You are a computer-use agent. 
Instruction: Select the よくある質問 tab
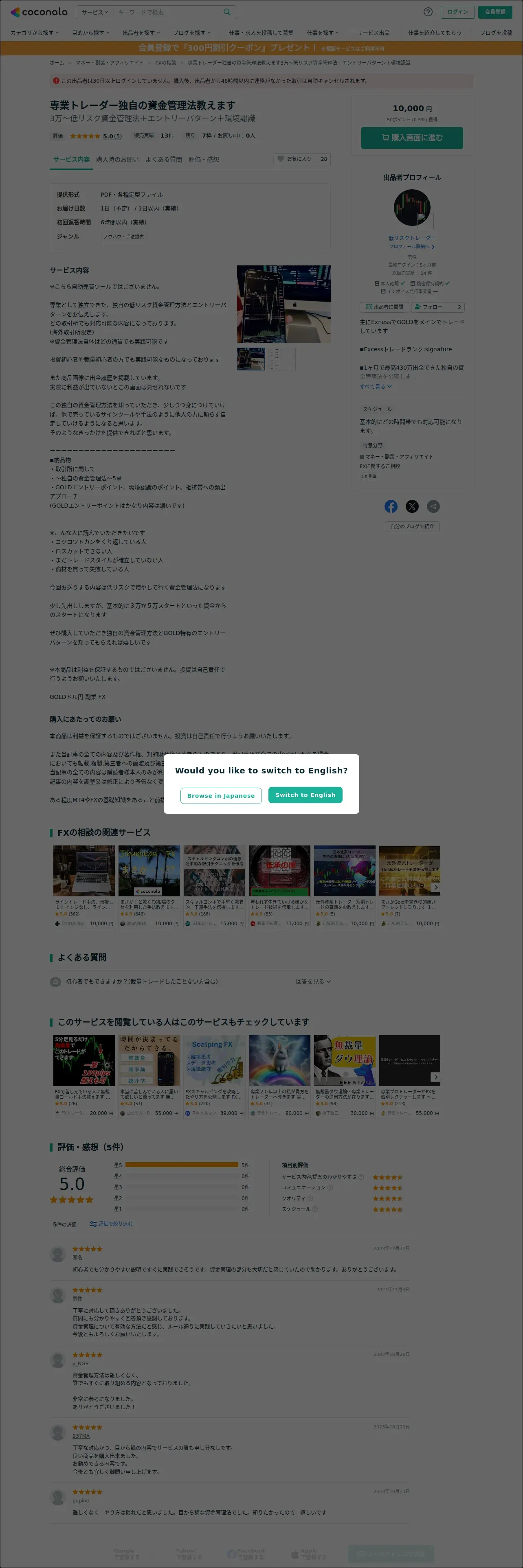(x=164, y=160)
